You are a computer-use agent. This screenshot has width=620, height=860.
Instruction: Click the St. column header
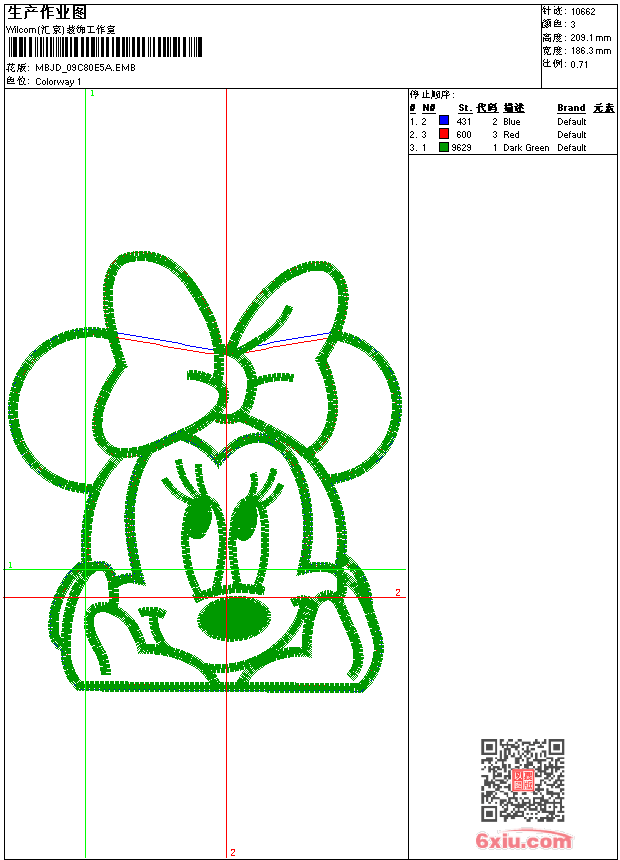[x=465, y=108]
